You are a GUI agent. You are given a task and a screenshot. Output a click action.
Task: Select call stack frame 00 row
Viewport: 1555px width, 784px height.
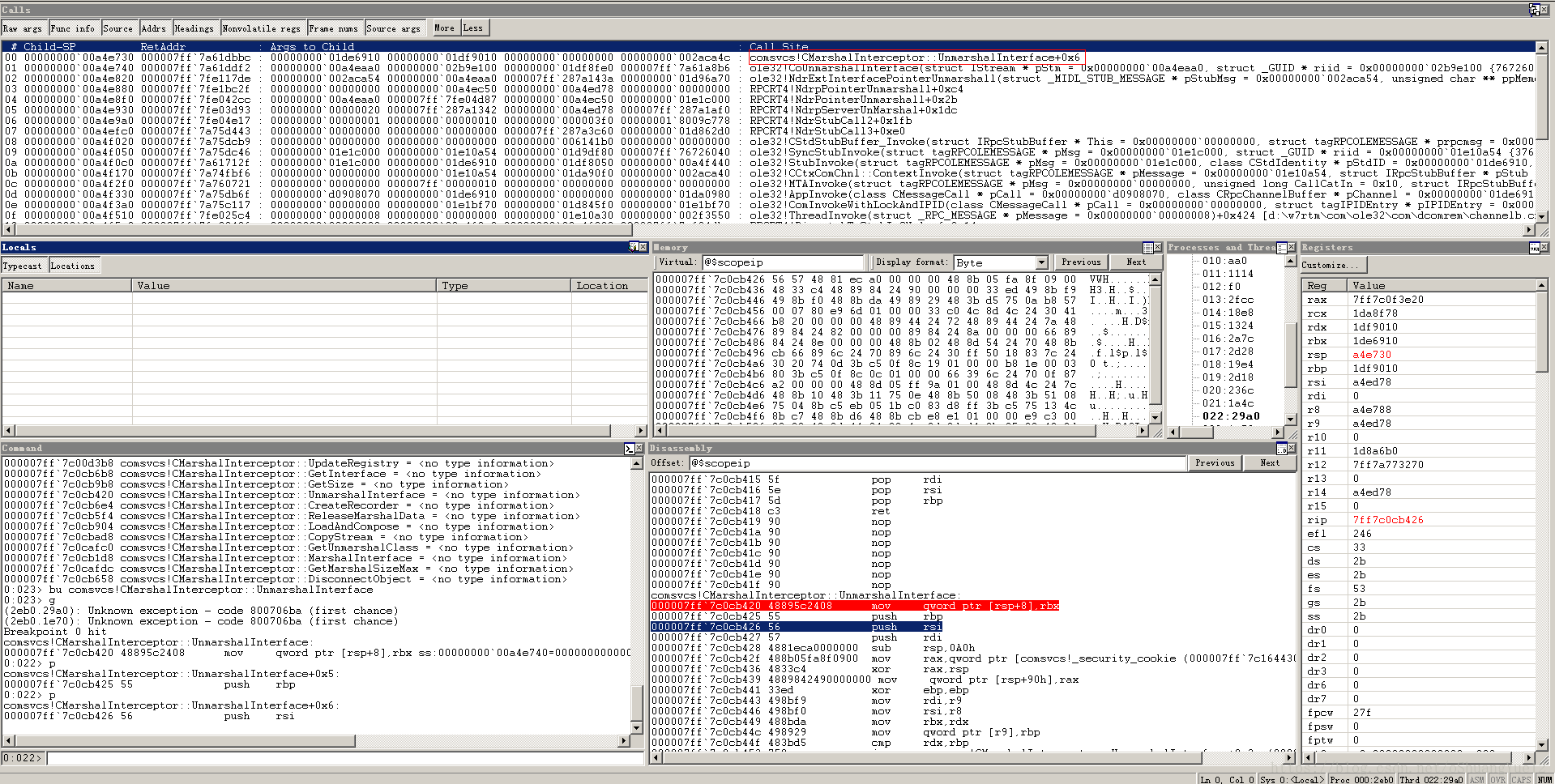(x=768, y=58)
